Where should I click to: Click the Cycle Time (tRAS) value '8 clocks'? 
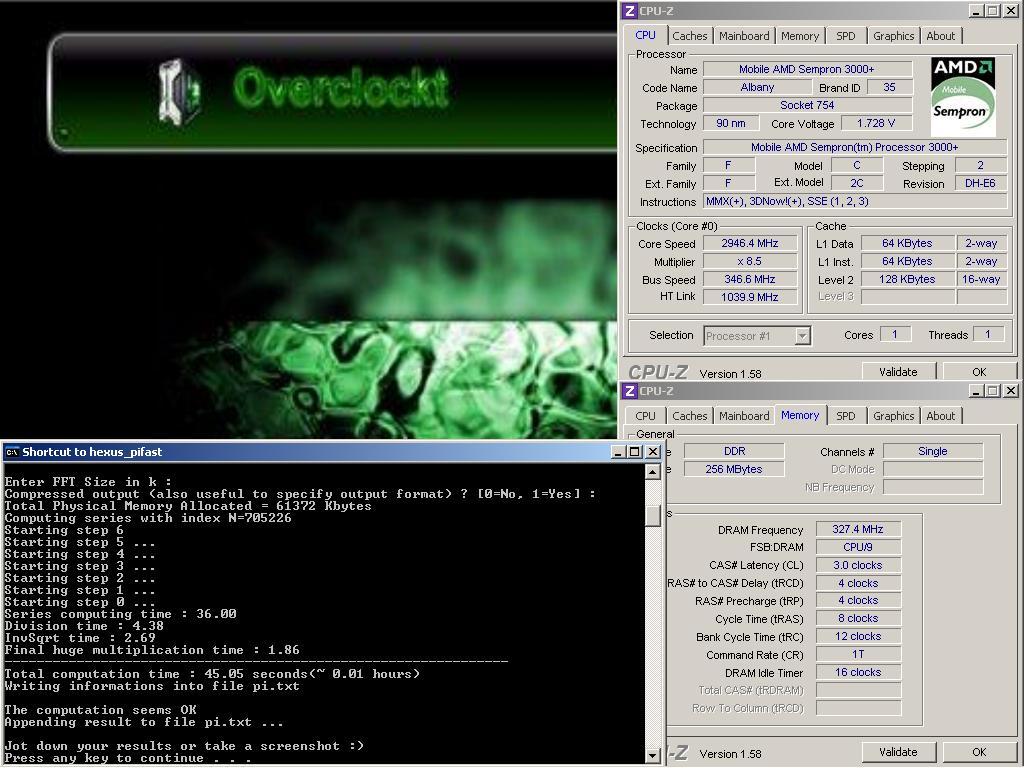858,618
